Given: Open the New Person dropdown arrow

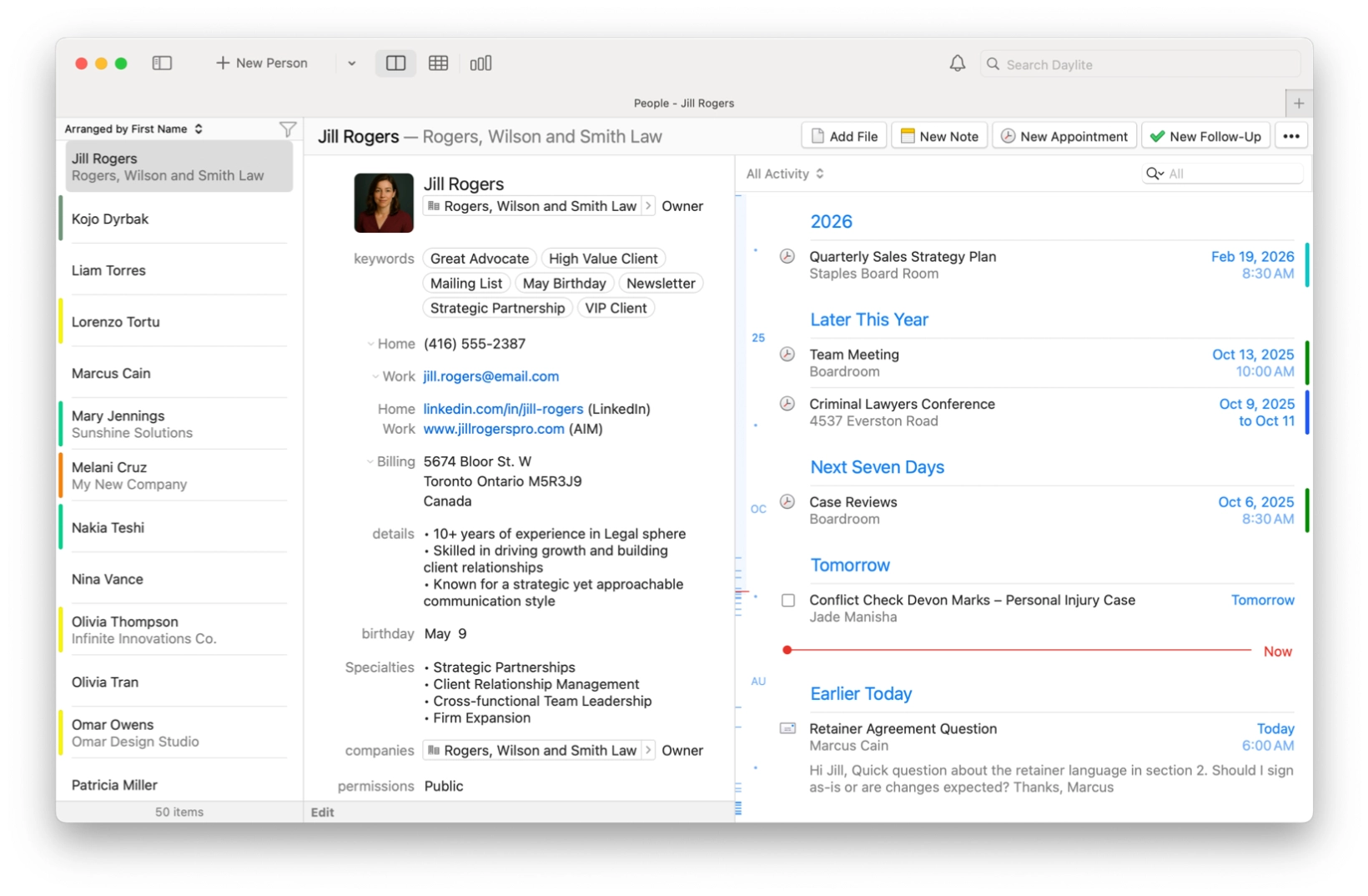Looking at the screenshot, I should [x=352, y=63].
